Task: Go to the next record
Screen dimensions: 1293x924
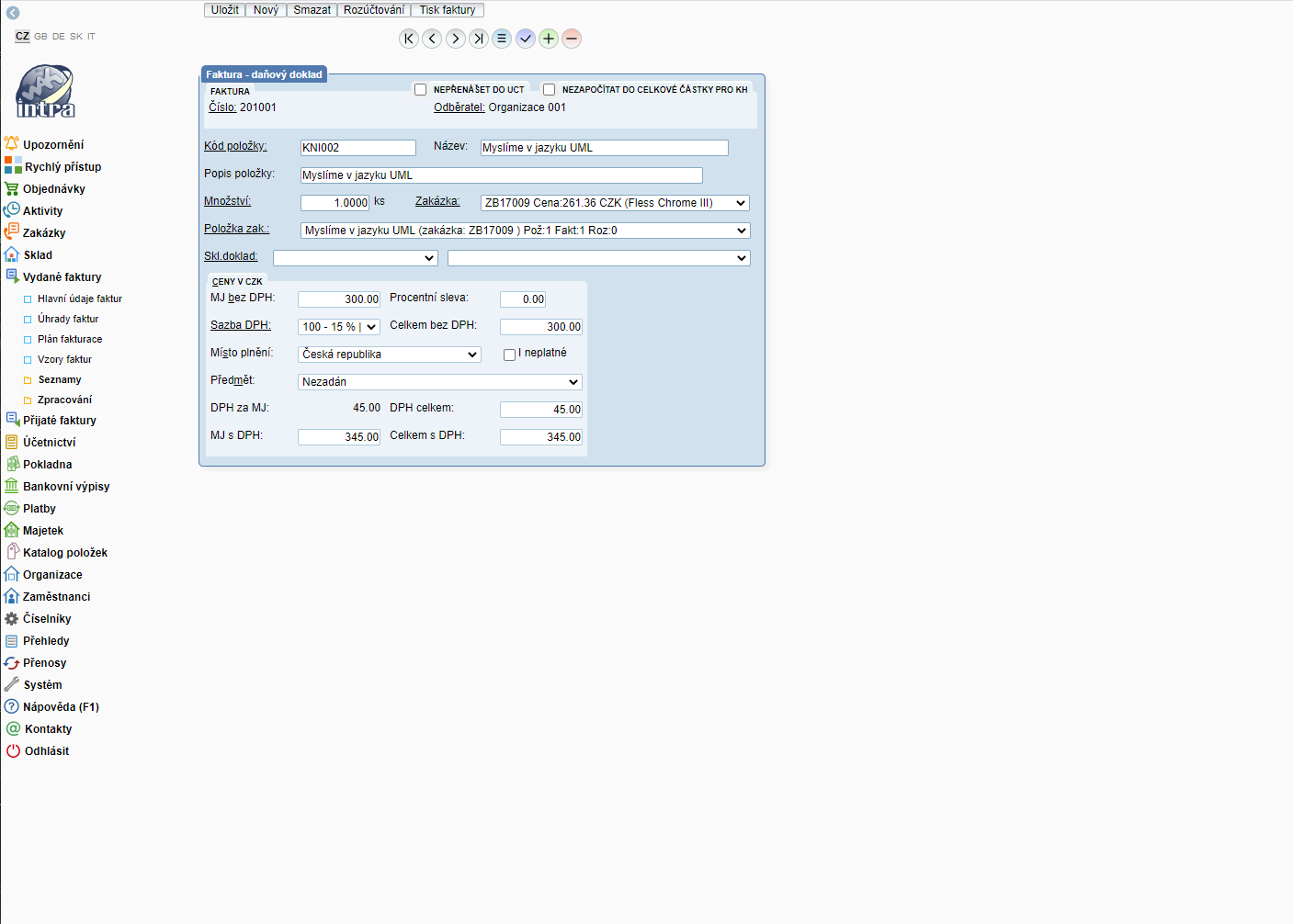Action: [456, 39]
